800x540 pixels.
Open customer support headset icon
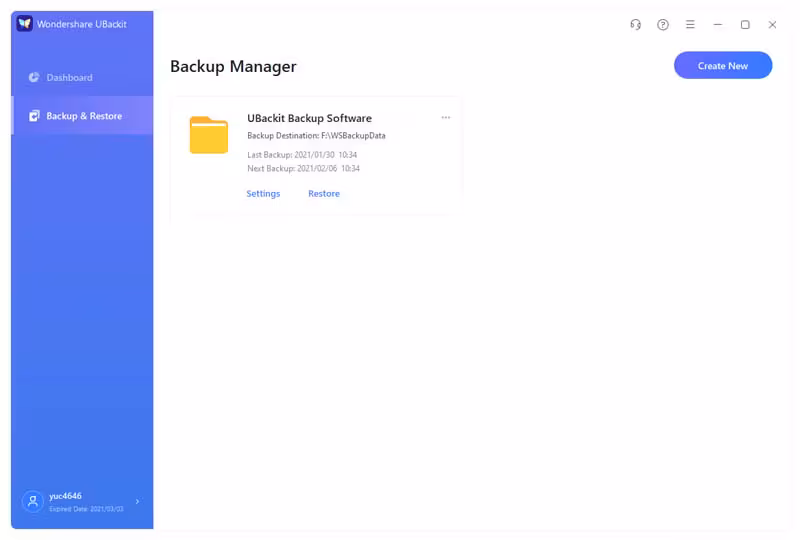click(x=636, y=24)
